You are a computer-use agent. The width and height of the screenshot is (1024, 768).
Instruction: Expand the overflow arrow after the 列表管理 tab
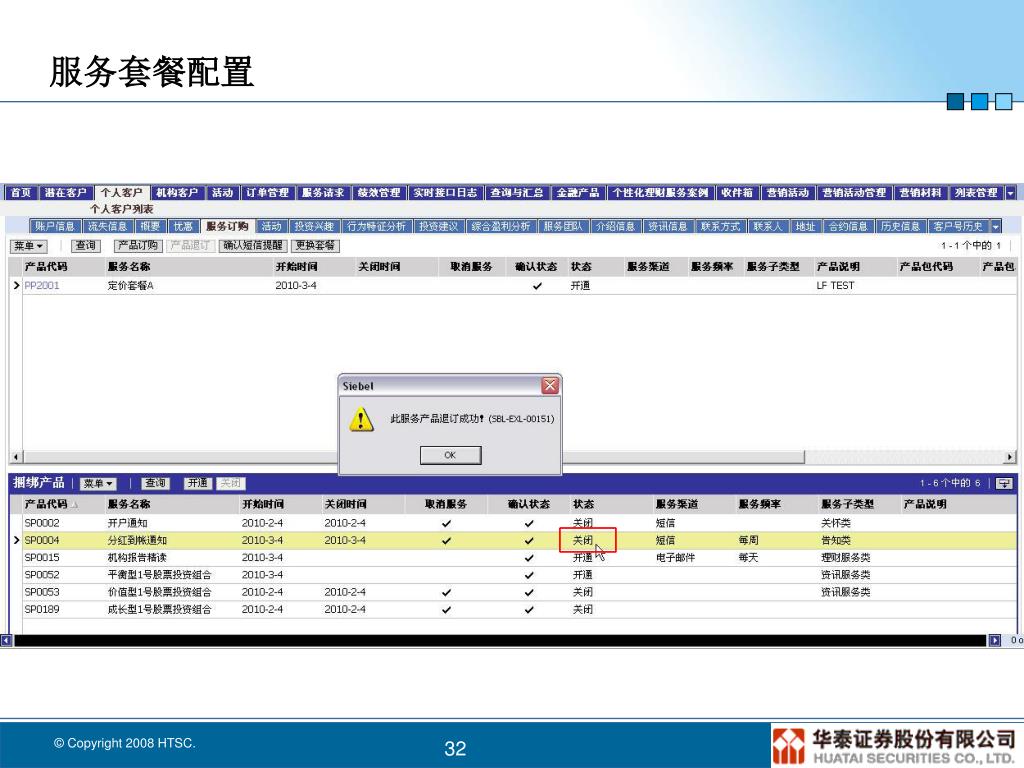1010,193
